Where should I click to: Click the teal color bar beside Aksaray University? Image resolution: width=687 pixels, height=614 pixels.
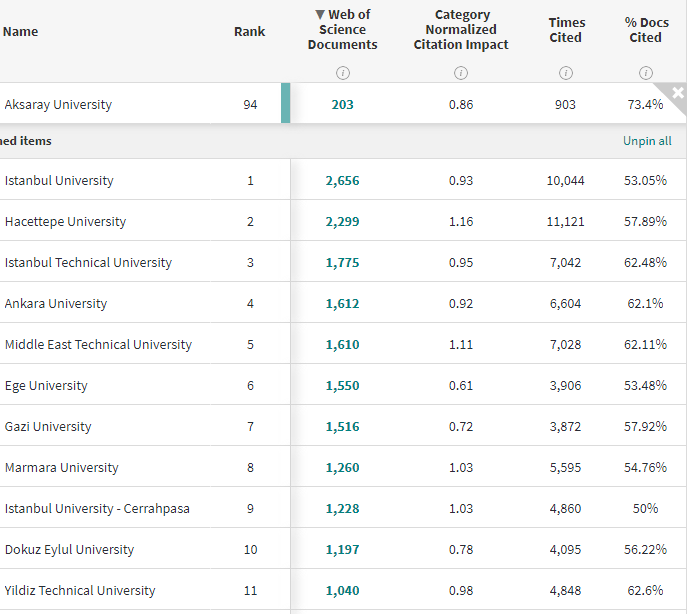click(286, 104)
